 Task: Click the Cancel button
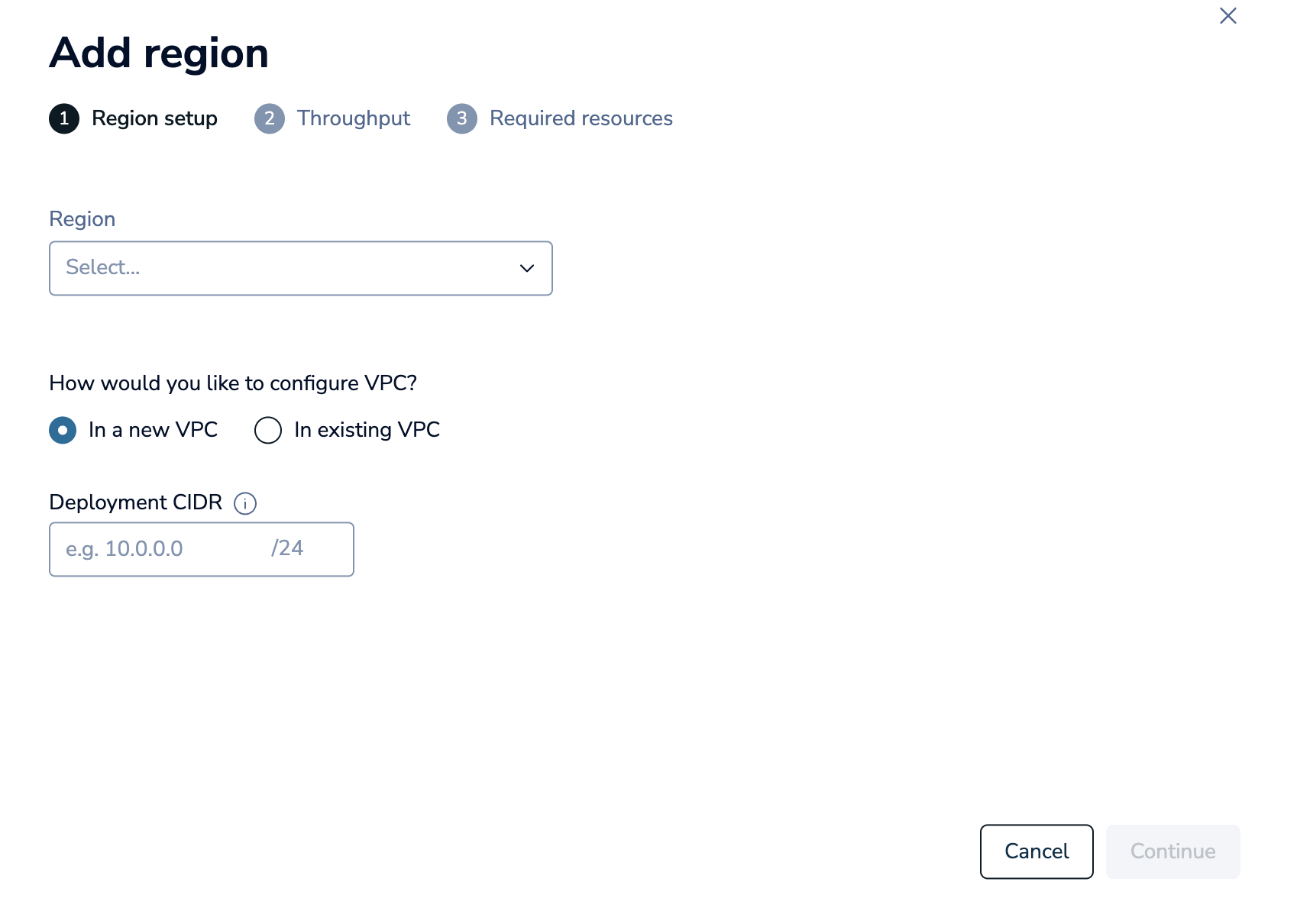[x=1036, y=851]
